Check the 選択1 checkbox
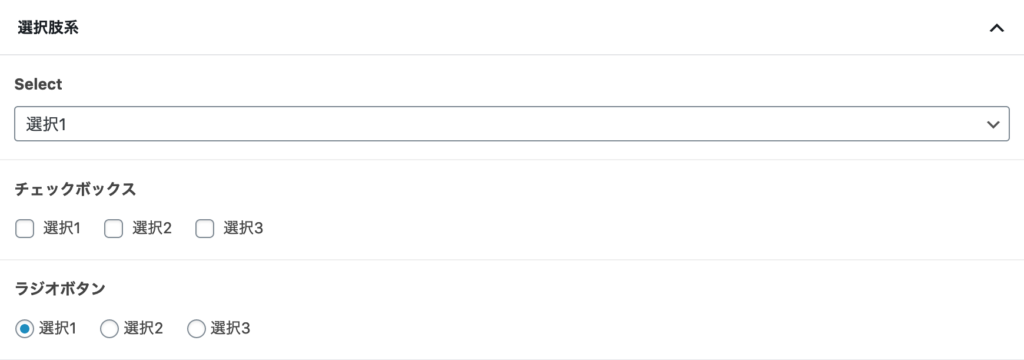The height and width of the screenshot is (360, 1024). click(x=24, y=229)
